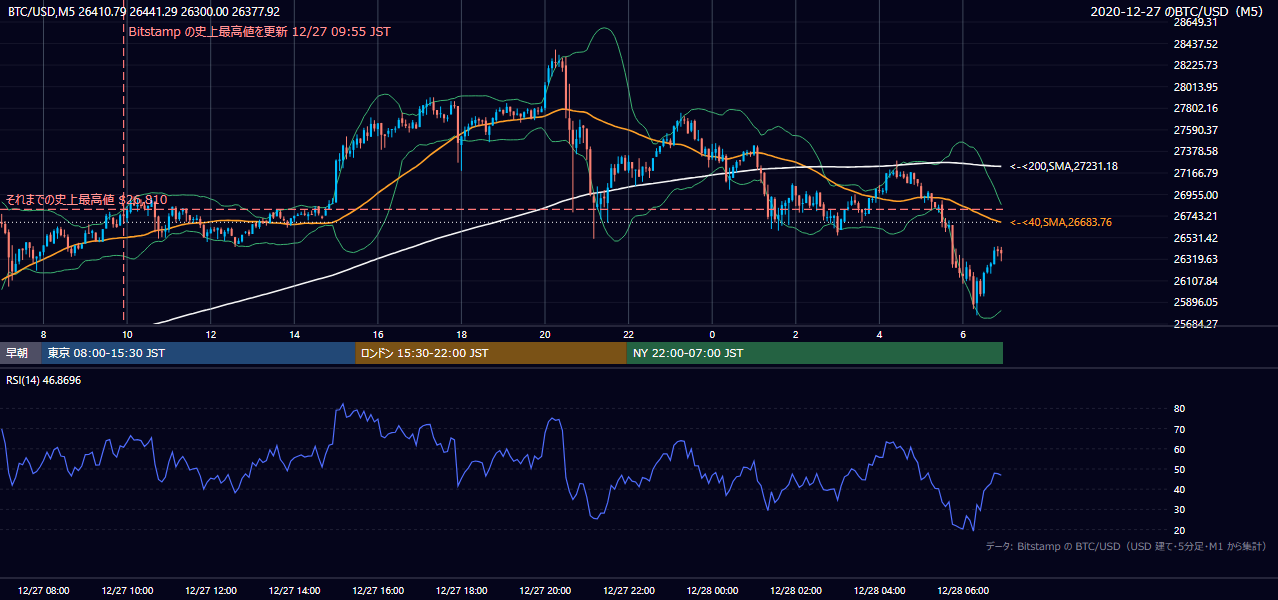Screen dimensions: 1278x600
Task: Click the 12/27 18:00 date label
Action: pyautogui.click(x=462, y=591)
